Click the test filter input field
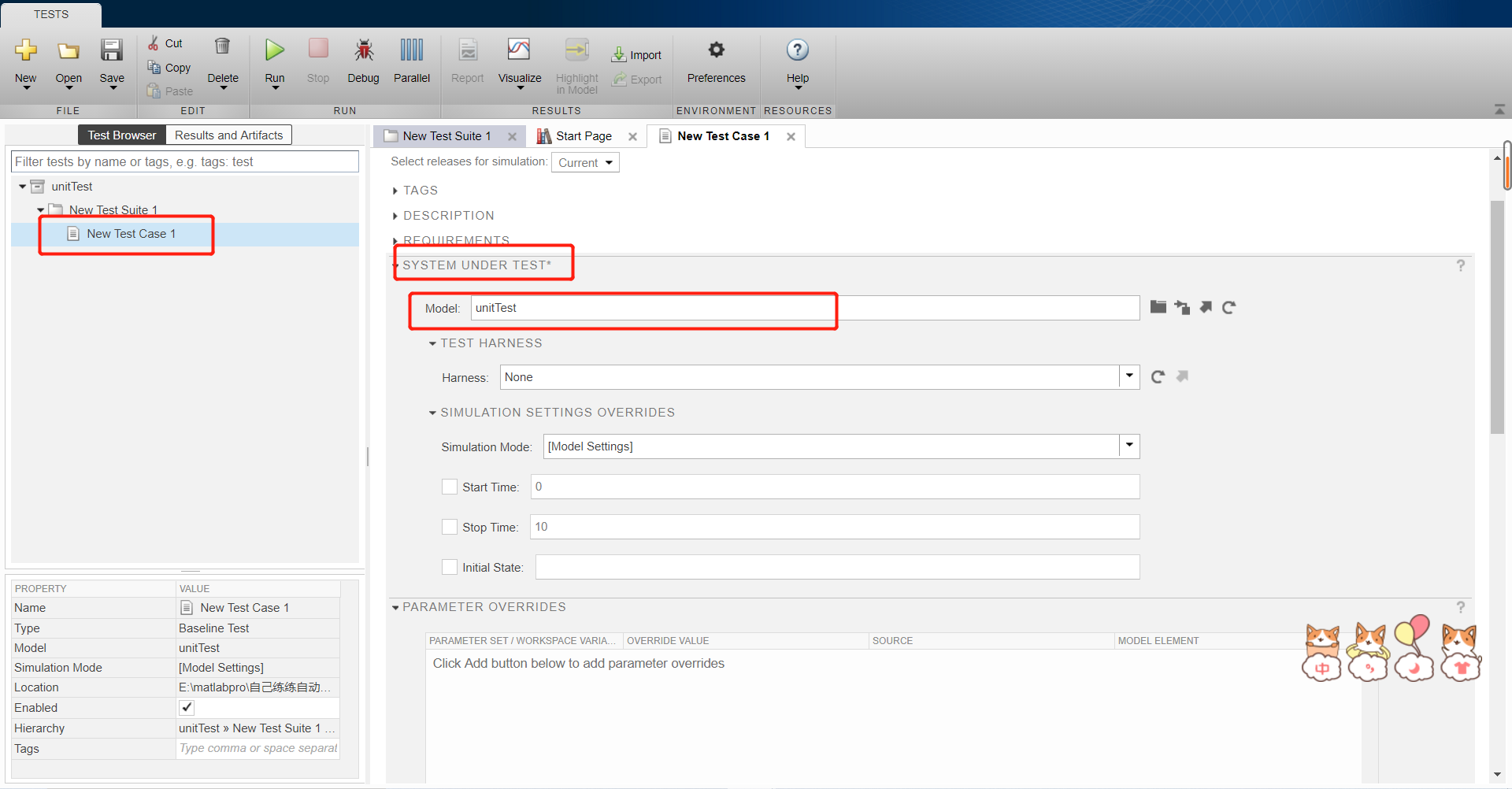This screenshot has height=789, width=1512. pyautogui.click(x=184, y=161)
